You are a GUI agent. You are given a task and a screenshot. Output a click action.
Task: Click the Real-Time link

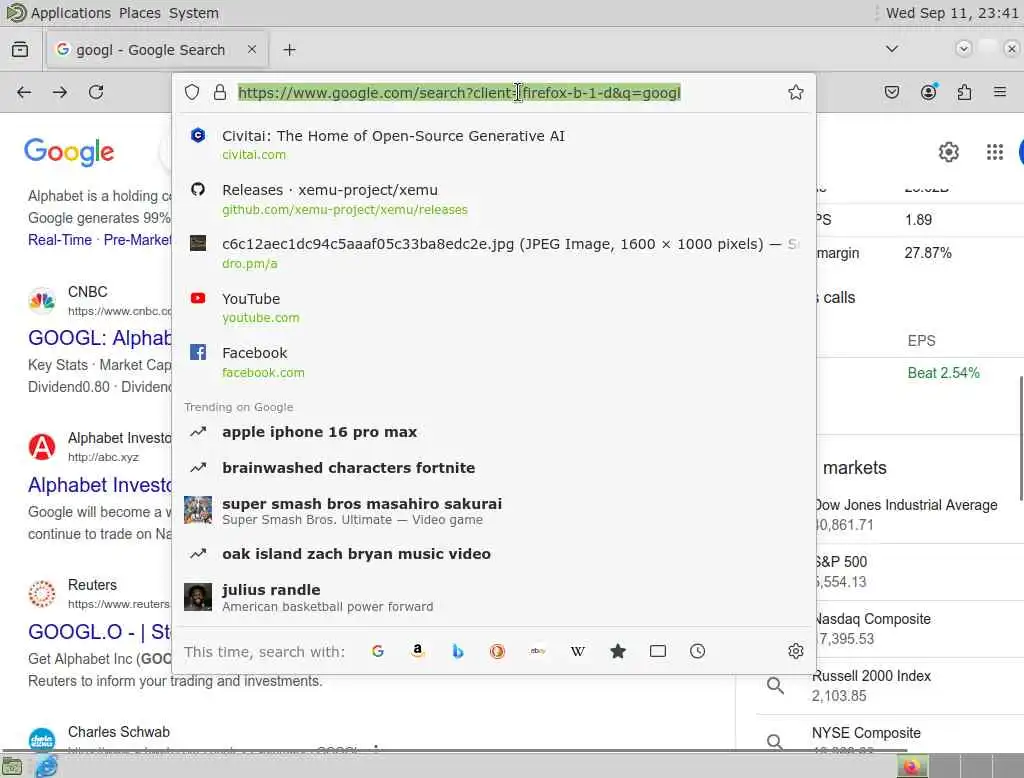59,240
